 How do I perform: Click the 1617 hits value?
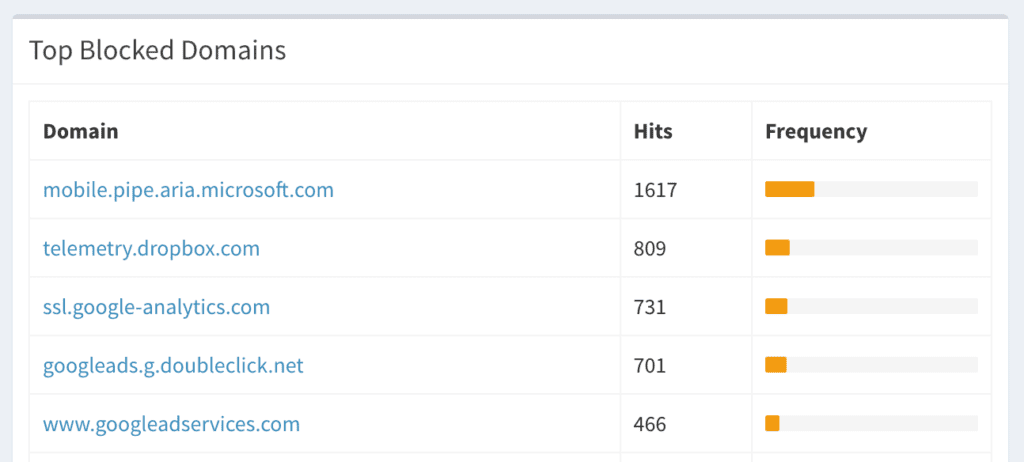[x=656, y=190]
